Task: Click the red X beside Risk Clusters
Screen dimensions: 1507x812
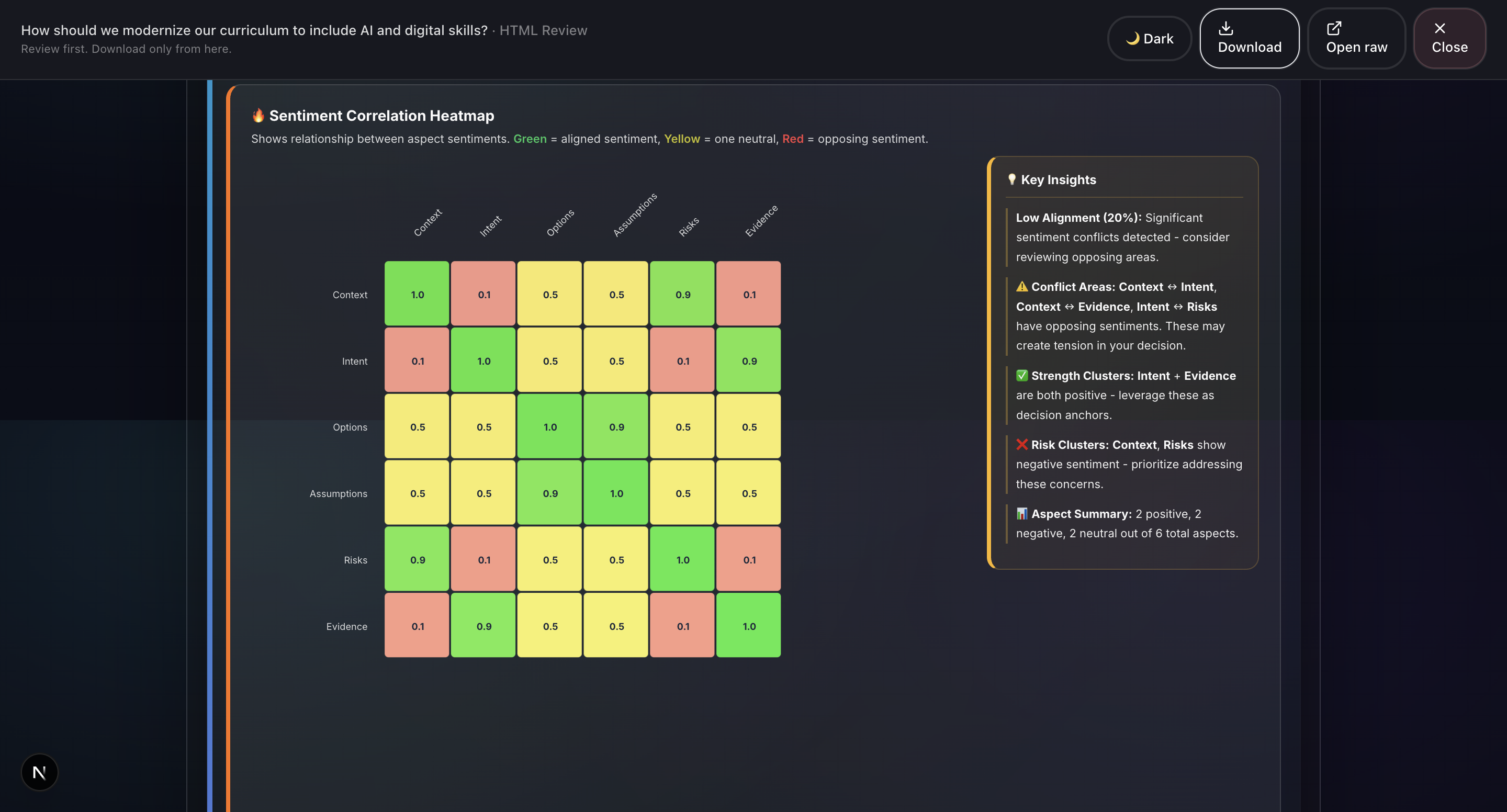Action: [x=1021, y=445]
